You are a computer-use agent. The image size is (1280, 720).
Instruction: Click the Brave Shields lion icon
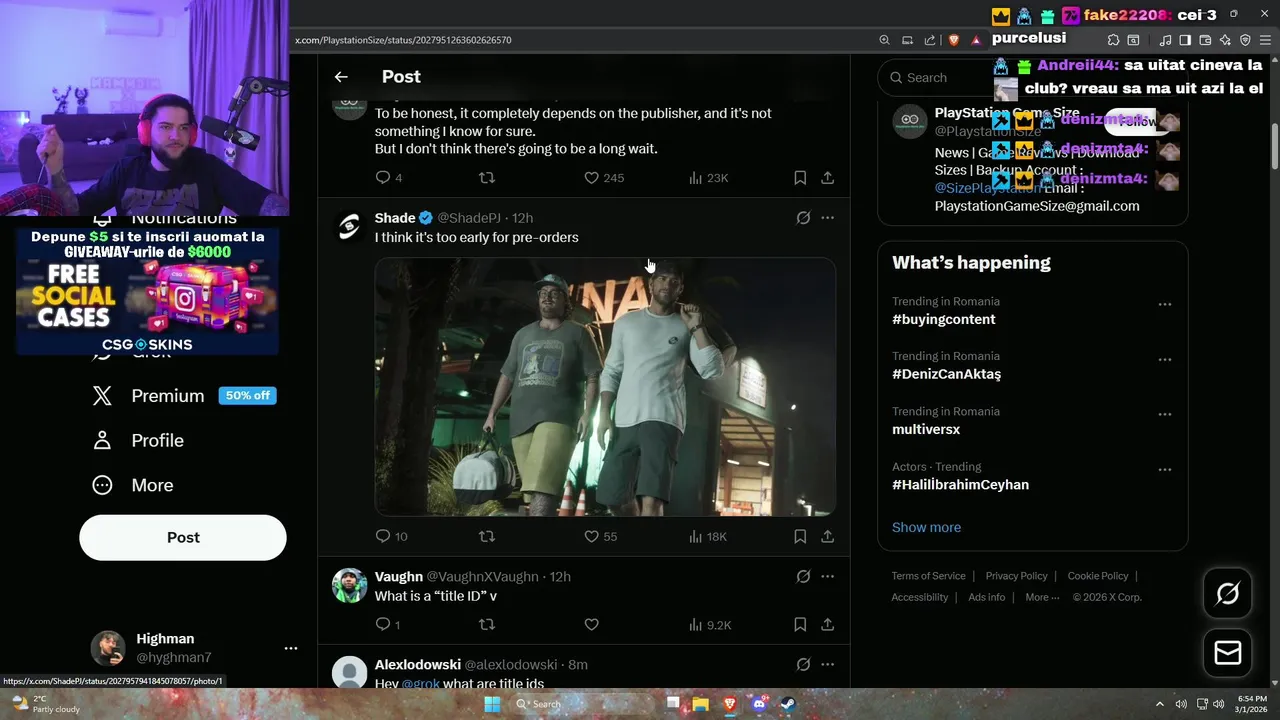coord(954,40)
